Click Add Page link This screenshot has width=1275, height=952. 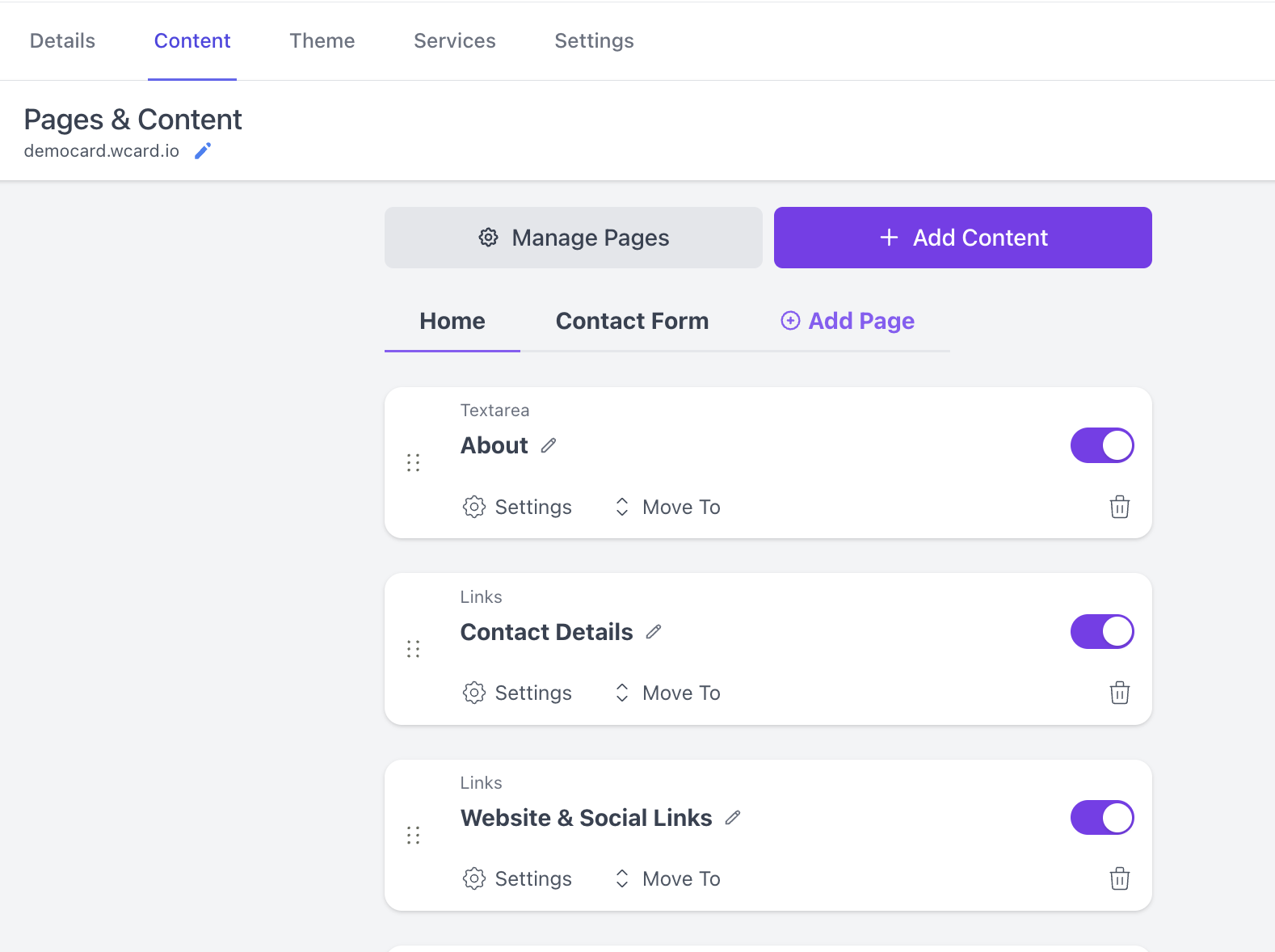pyautogui.click(x=848, y=321)
